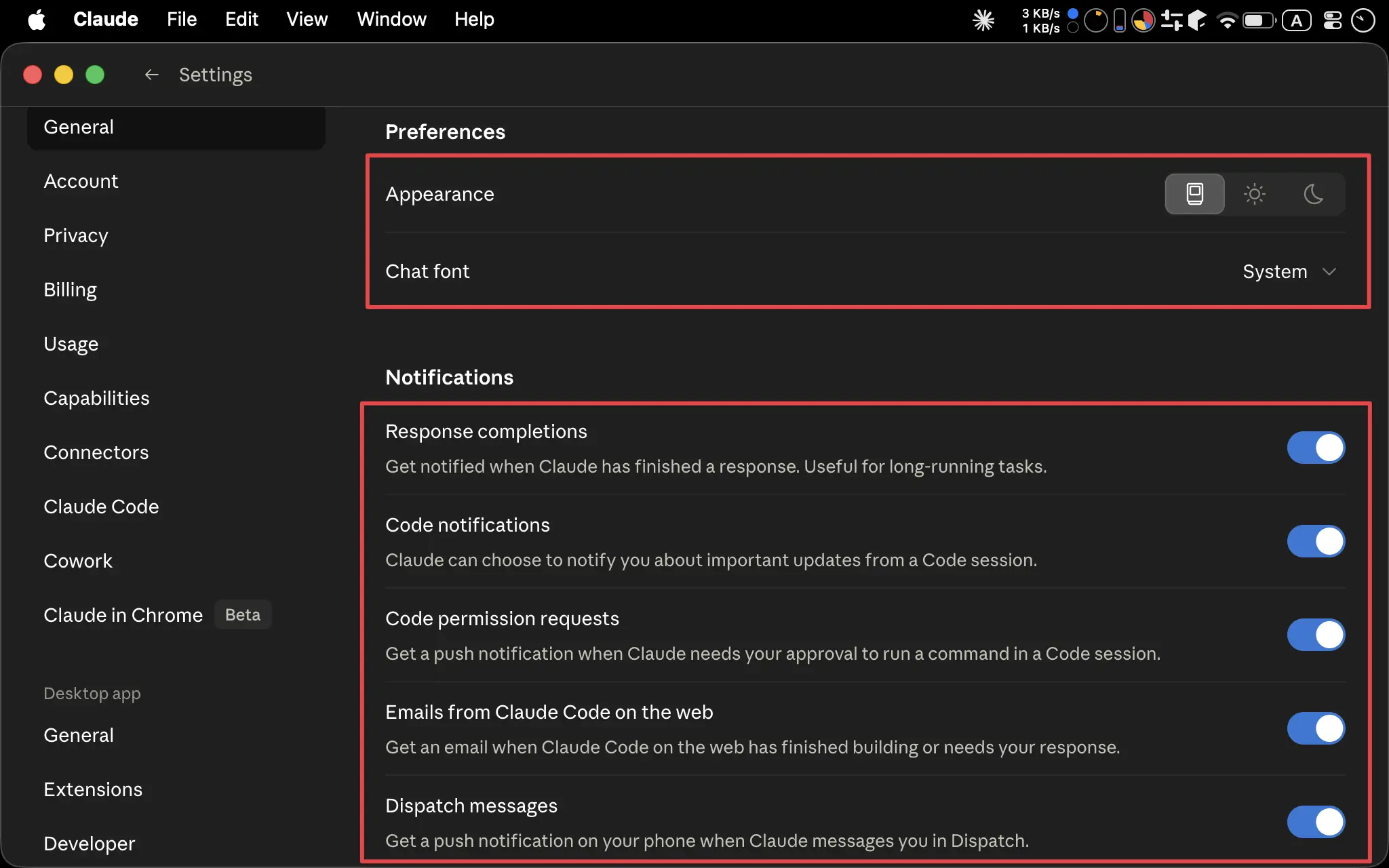Click the Claude starburst menu bar icon
The height and width of the screenshot is (868, 1389).
coord(983,20)
